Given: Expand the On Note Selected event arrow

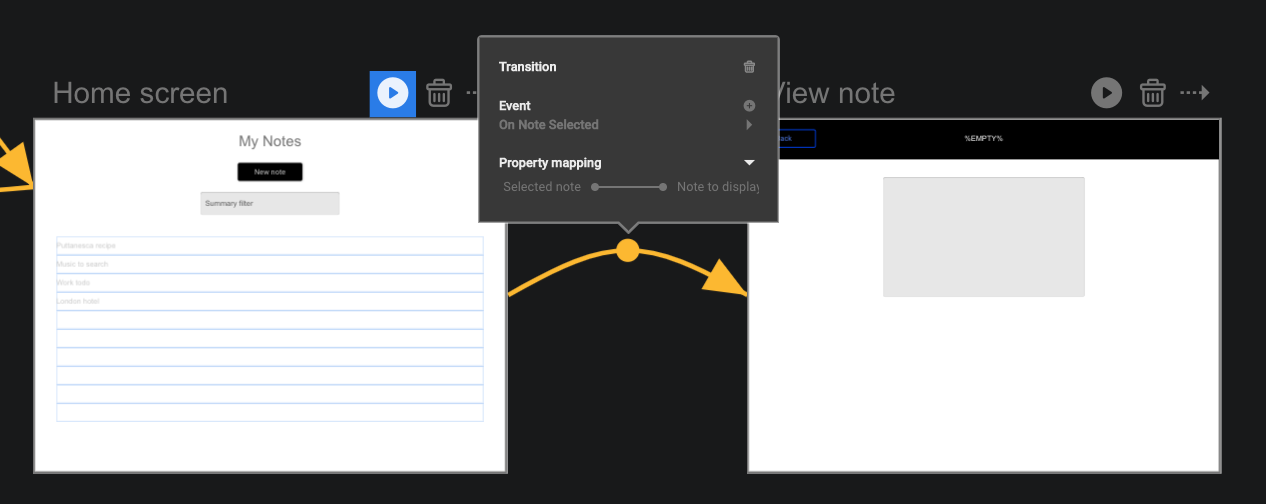Looking at the screenshot, I should pos(749,125).
